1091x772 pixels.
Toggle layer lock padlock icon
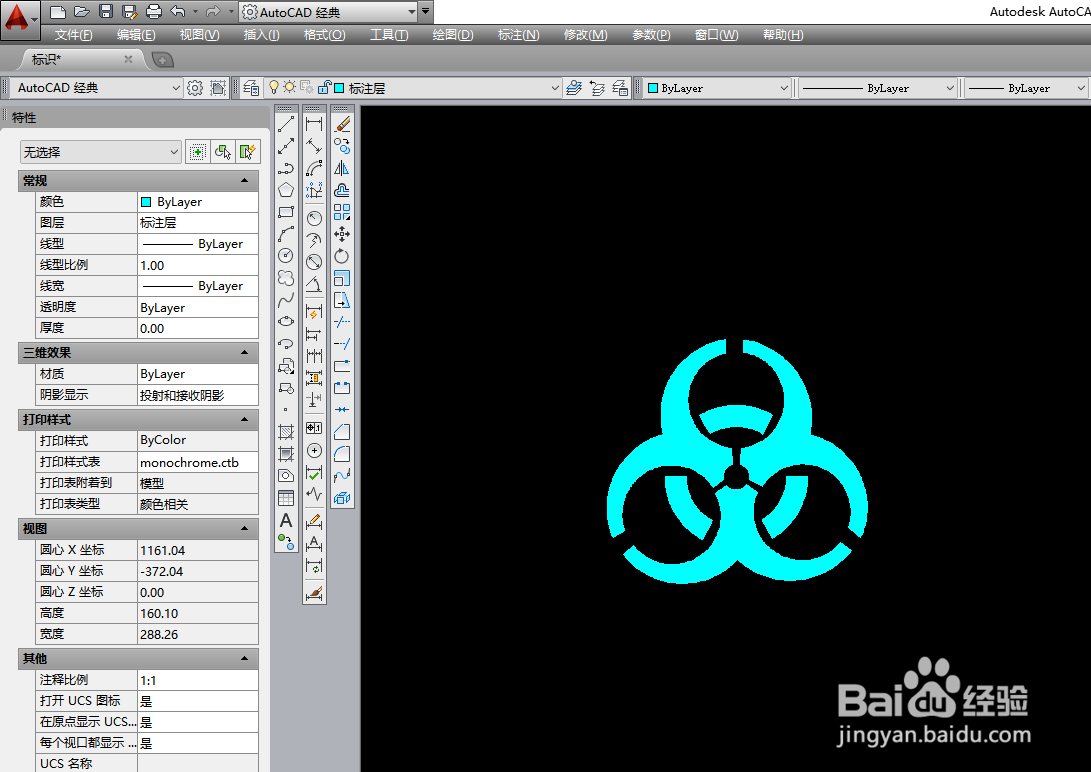tap(324, 88)
